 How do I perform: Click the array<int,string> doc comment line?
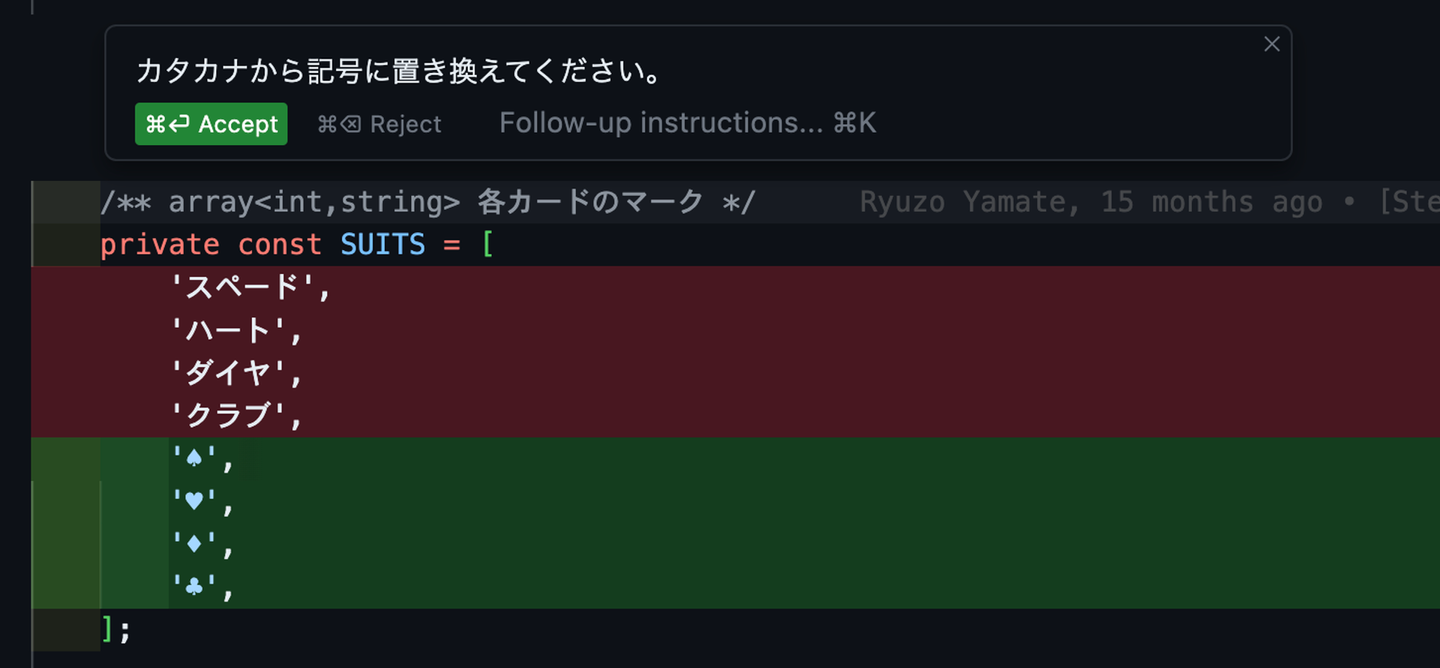428,202
